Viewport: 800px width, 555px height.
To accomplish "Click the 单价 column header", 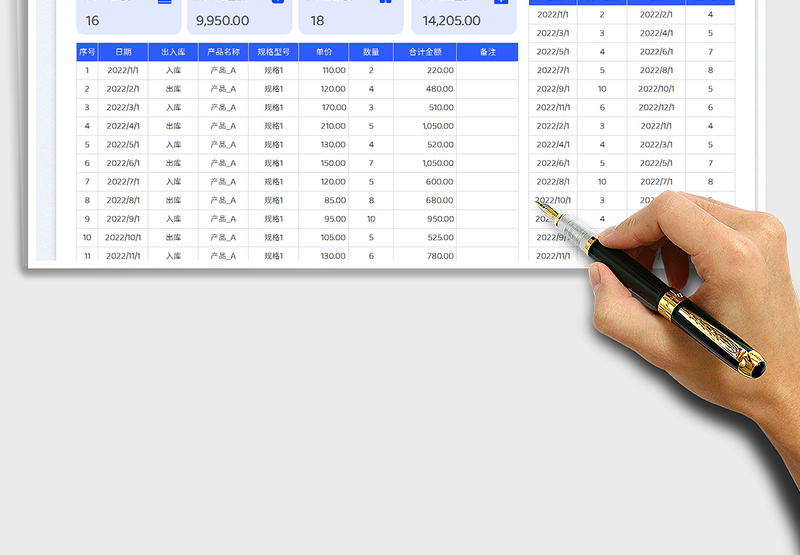I will point(323,52).
